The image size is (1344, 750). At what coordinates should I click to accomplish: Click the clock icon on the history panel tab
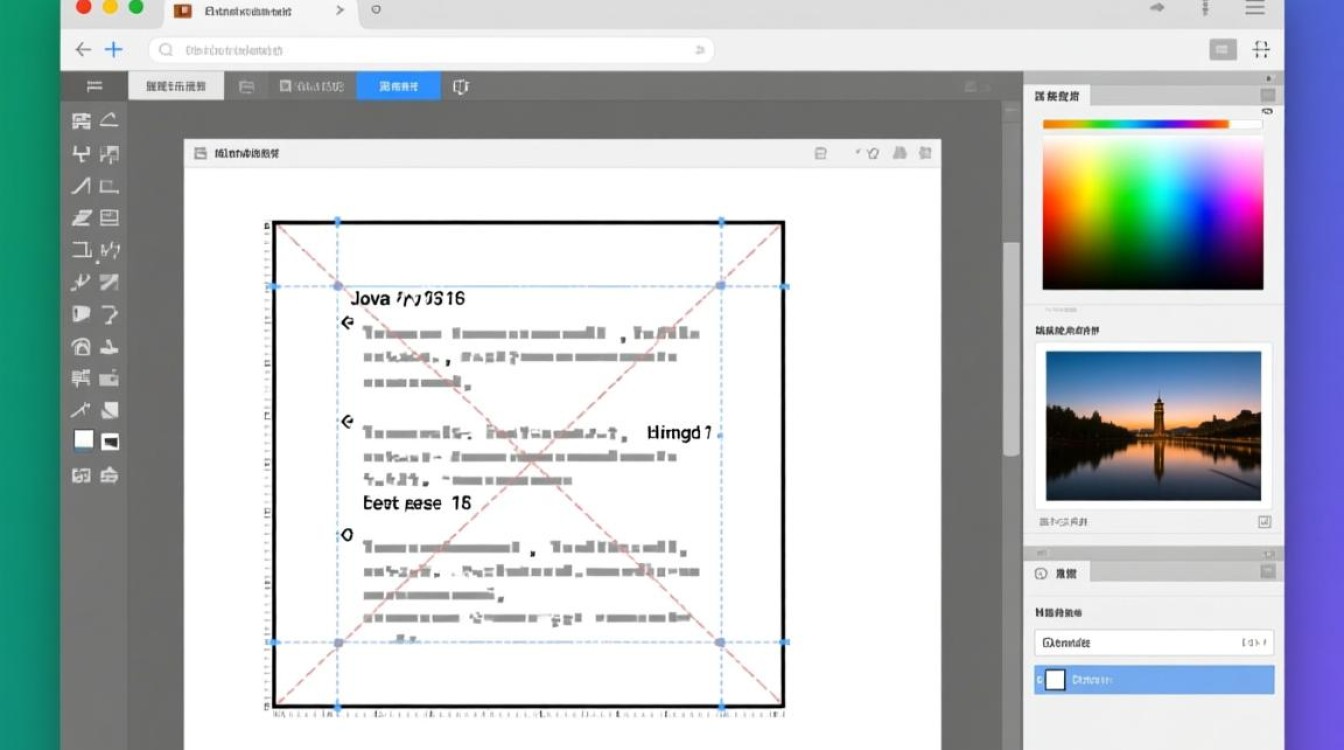[1039, 573]
